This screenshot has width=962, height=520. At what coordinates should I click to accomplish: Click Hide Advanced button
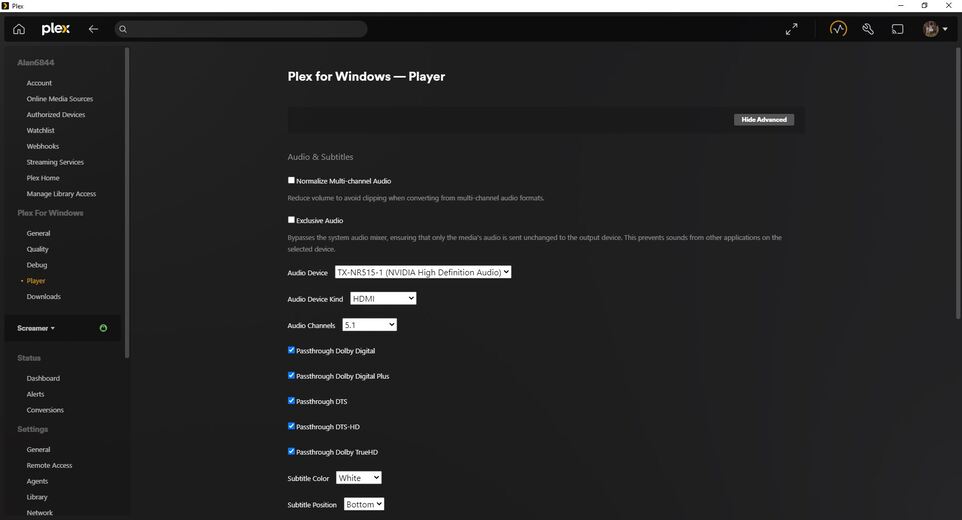pyautogui.click(x=764, y=120)
